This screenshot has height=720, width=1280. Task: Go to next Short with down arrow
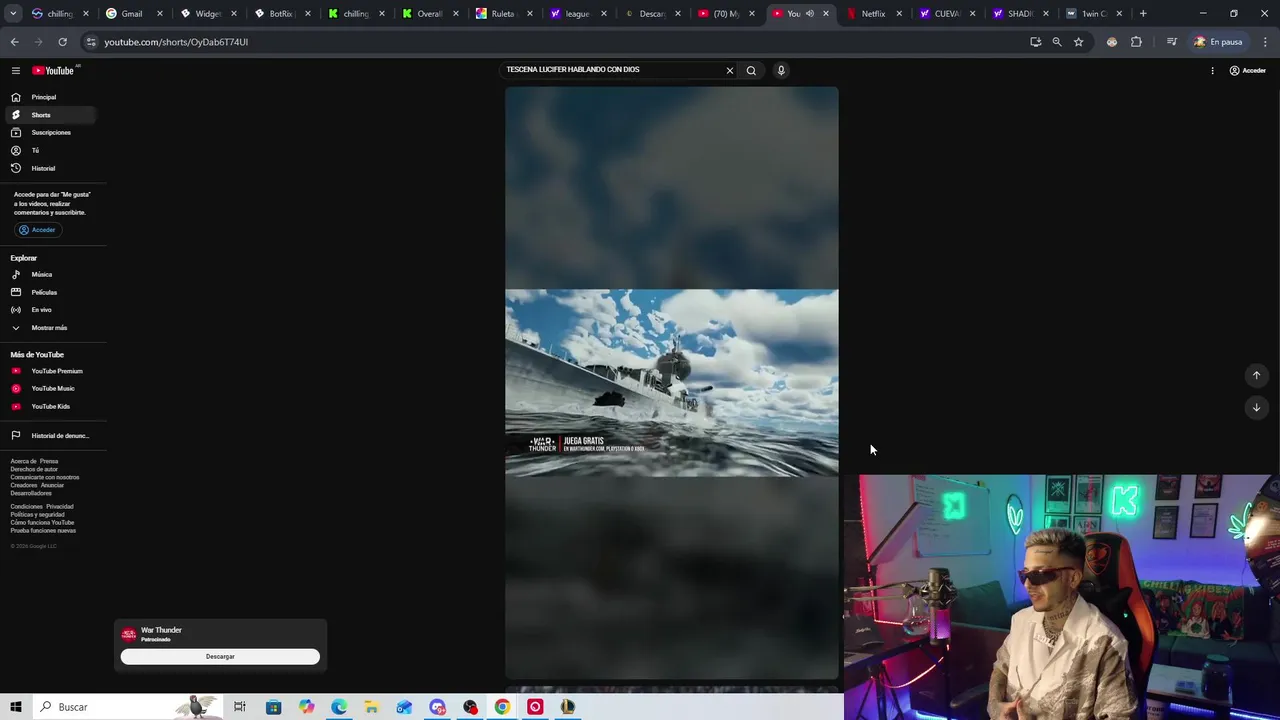[1256, 407]
